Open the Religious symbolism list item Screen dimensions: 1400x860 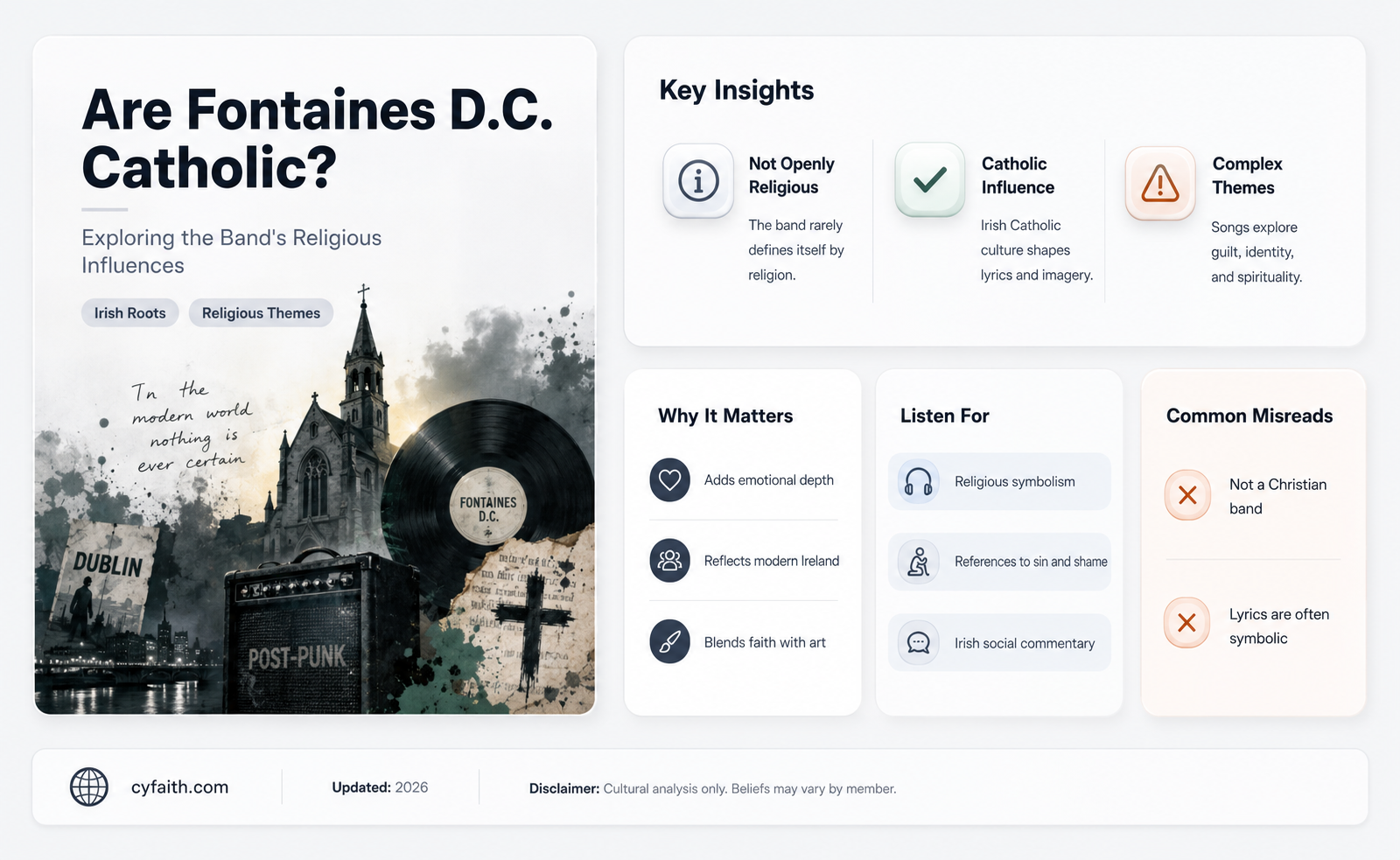[999, 481]
